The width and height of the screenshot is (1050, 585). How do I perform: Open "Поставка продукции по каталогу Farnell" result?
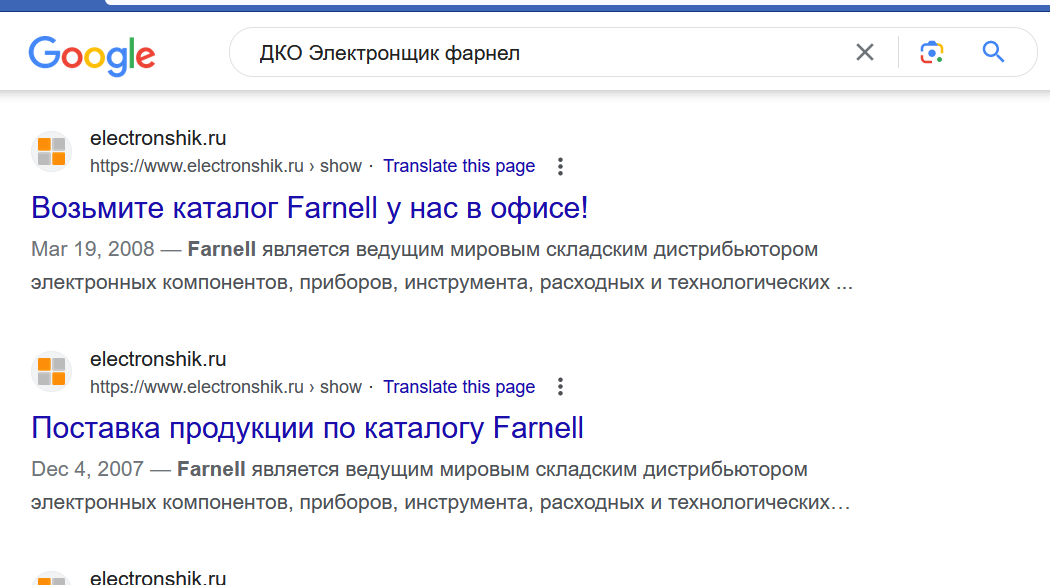point(307,428)
